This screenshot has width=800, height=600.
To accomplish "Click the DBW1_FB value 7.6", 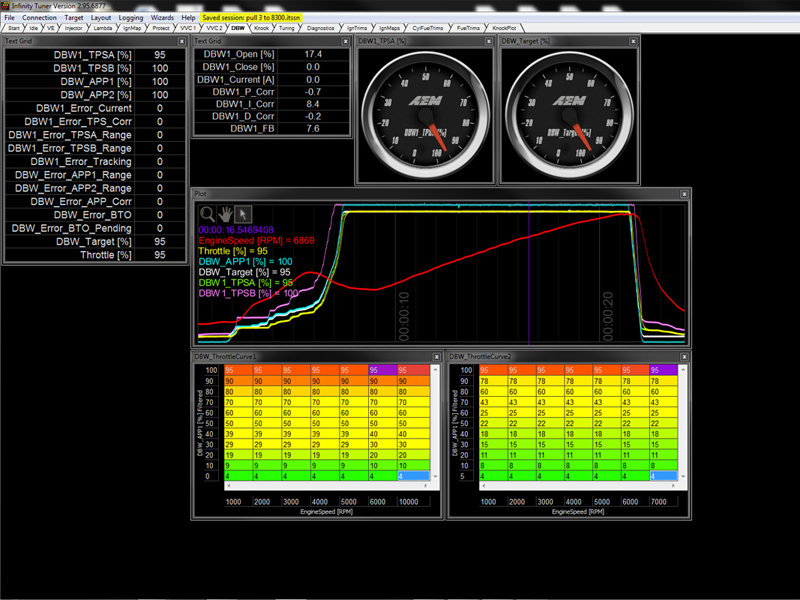I will tap(313, 129).
